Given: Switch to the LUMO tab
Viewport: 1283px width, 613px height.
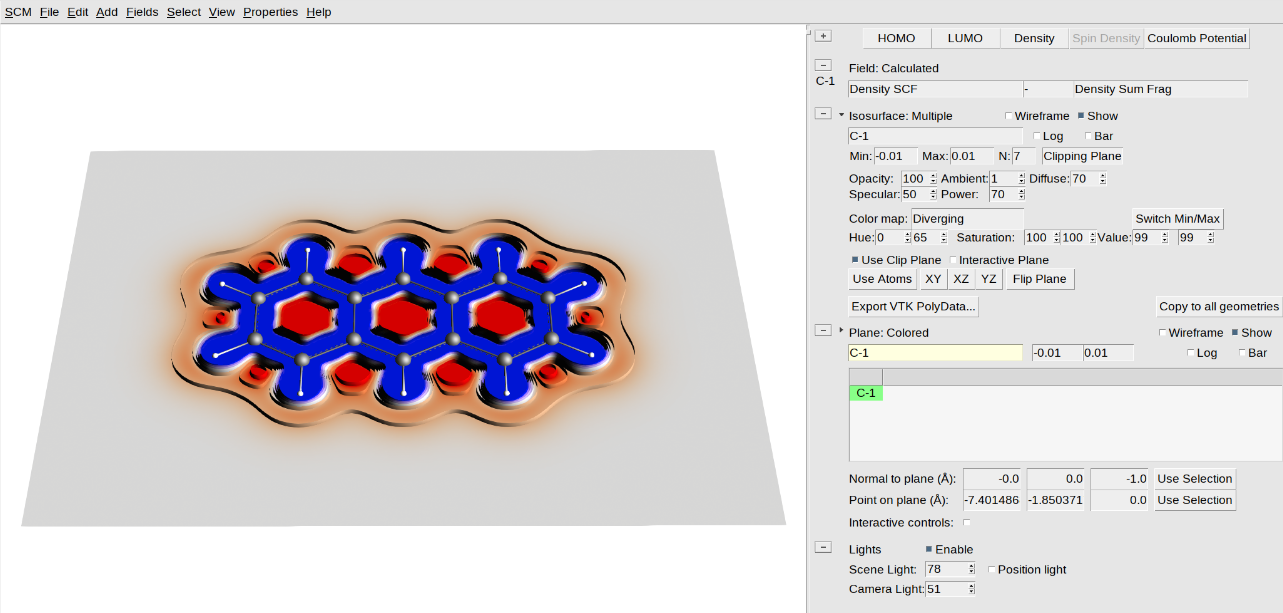Looking at the screenshot, I should [x=964, y=37].
